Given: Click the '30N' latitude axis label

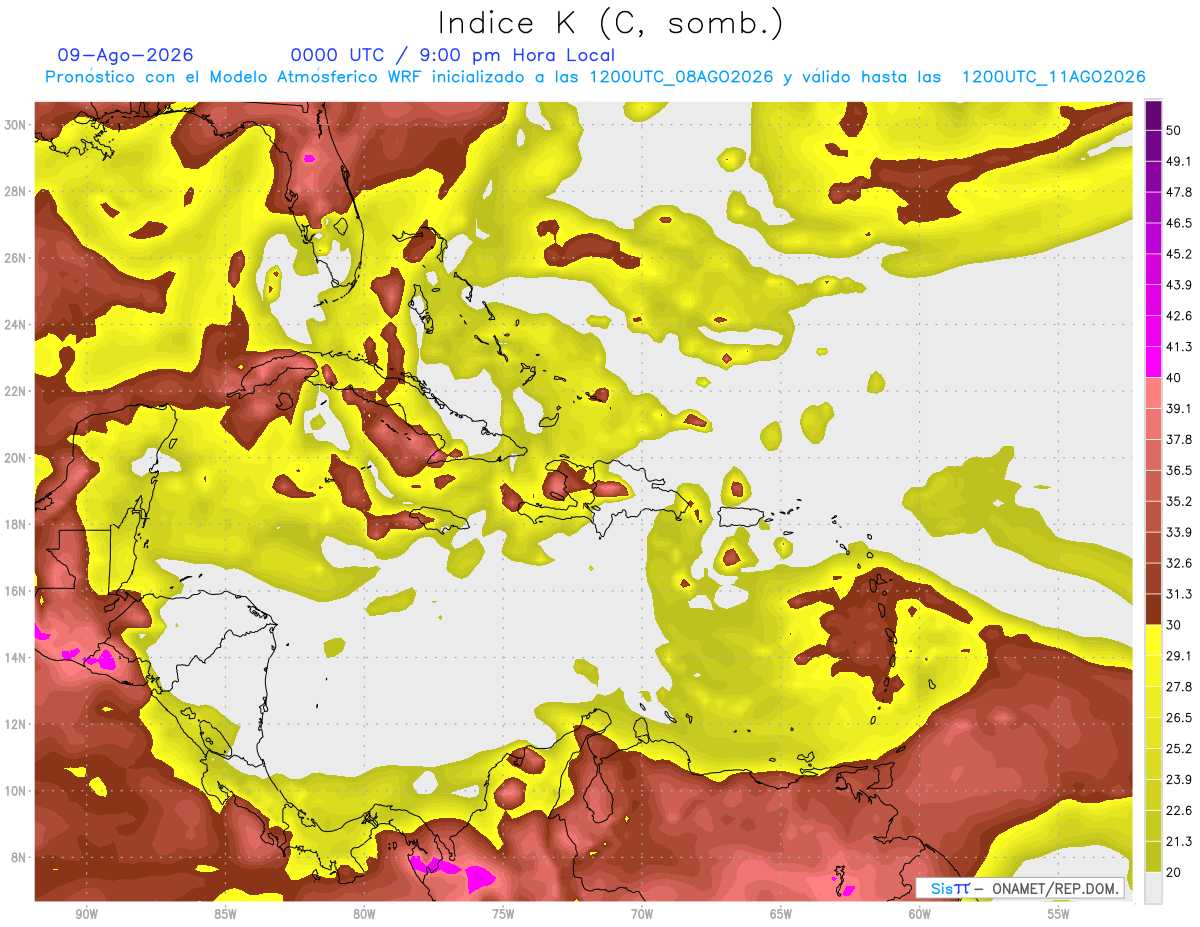Looking at the screenshot, I should click(x=15, y=125).
